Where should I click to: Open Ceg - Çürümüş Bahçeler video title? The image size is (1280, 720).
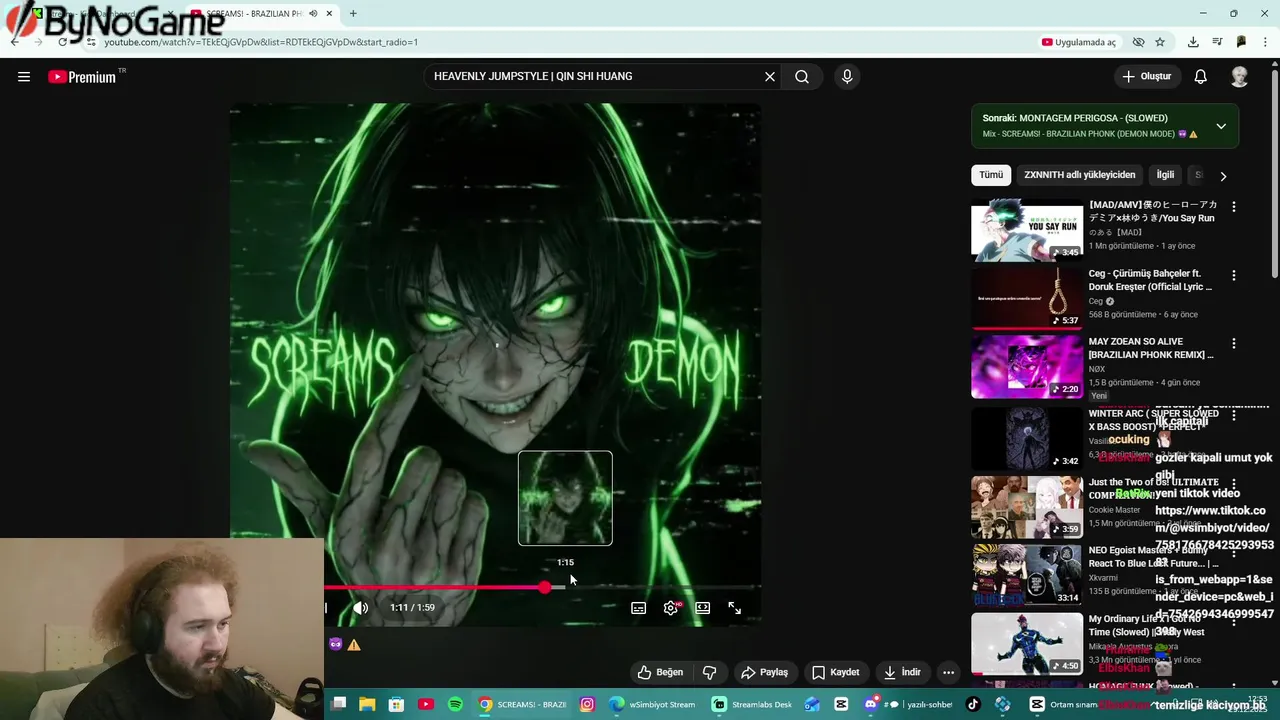point(1150,280)
